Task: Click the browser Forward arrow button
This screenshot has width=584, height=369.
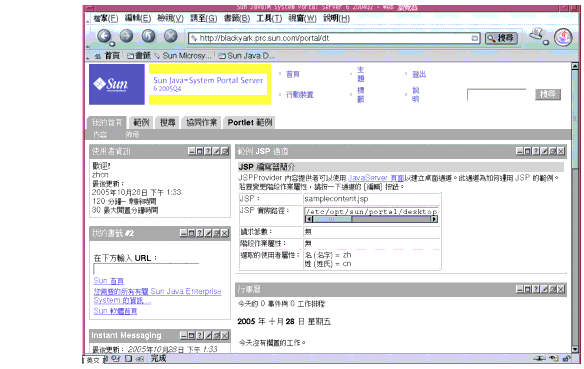Action: coord(126,36)
